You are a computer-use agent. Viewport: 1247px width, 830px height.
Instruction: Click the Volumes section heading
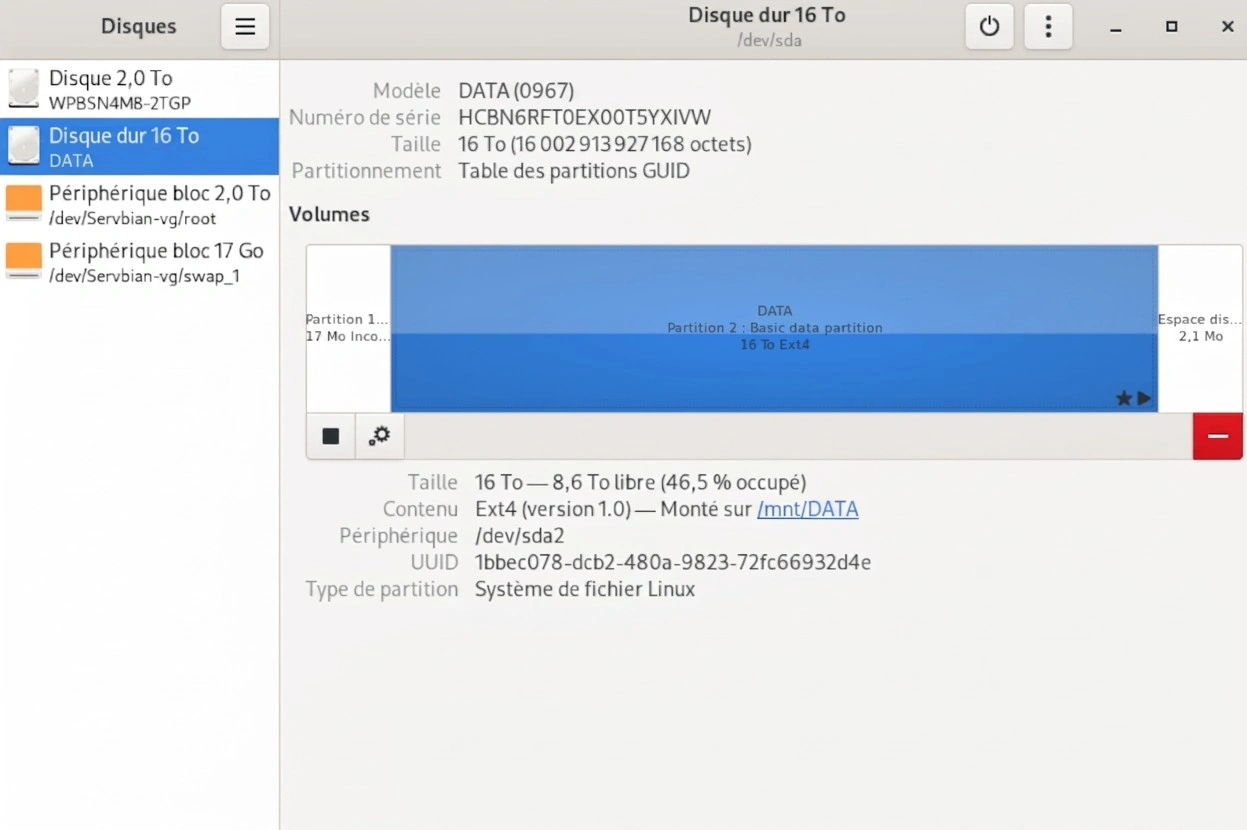point(329,214)
